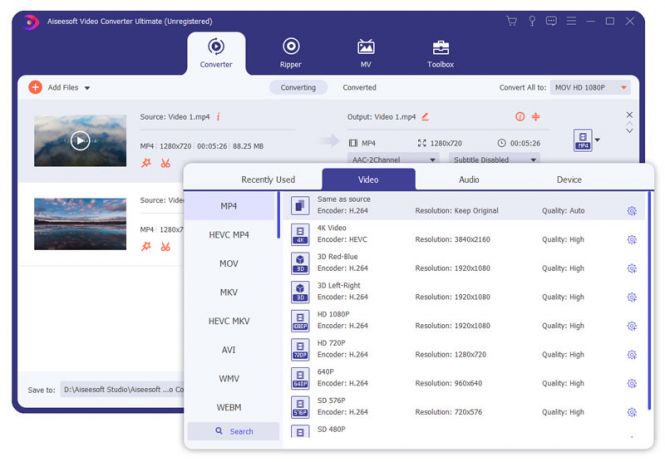Image resolution: width=665 pixels, height=462 pixels.
Task: Open the AAC-2Channel audio dropdown
Action: tap(393, 159)
